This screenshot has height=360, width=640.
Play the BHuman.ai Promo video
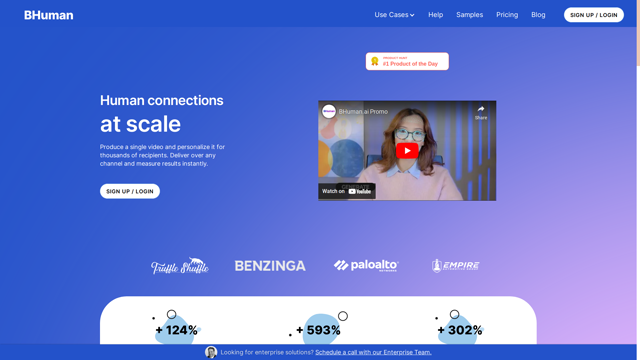point(407,151)
